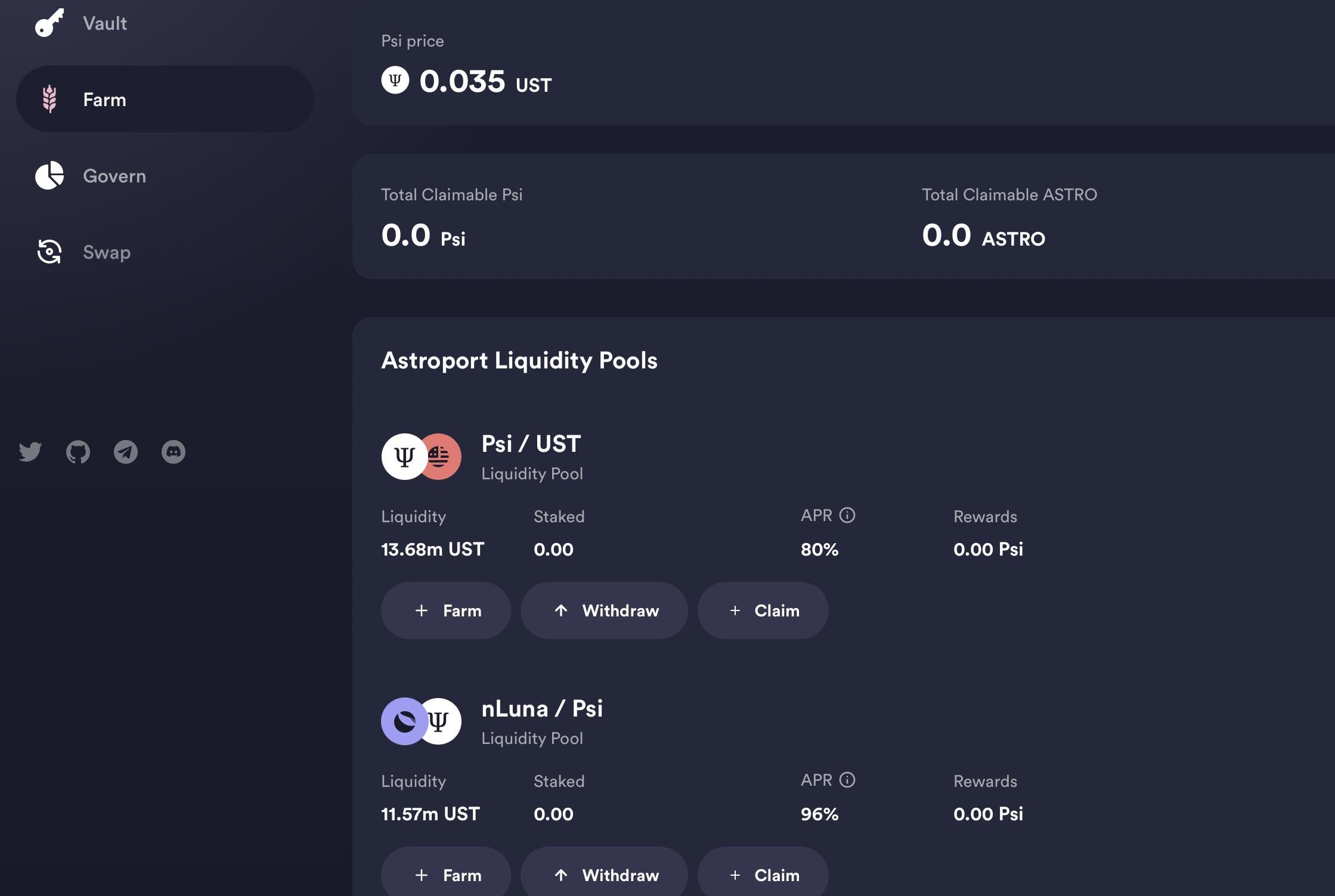This screenshot has width=1335, height=896.
Task: Open the Discord icon link
Action: point(174,452)
